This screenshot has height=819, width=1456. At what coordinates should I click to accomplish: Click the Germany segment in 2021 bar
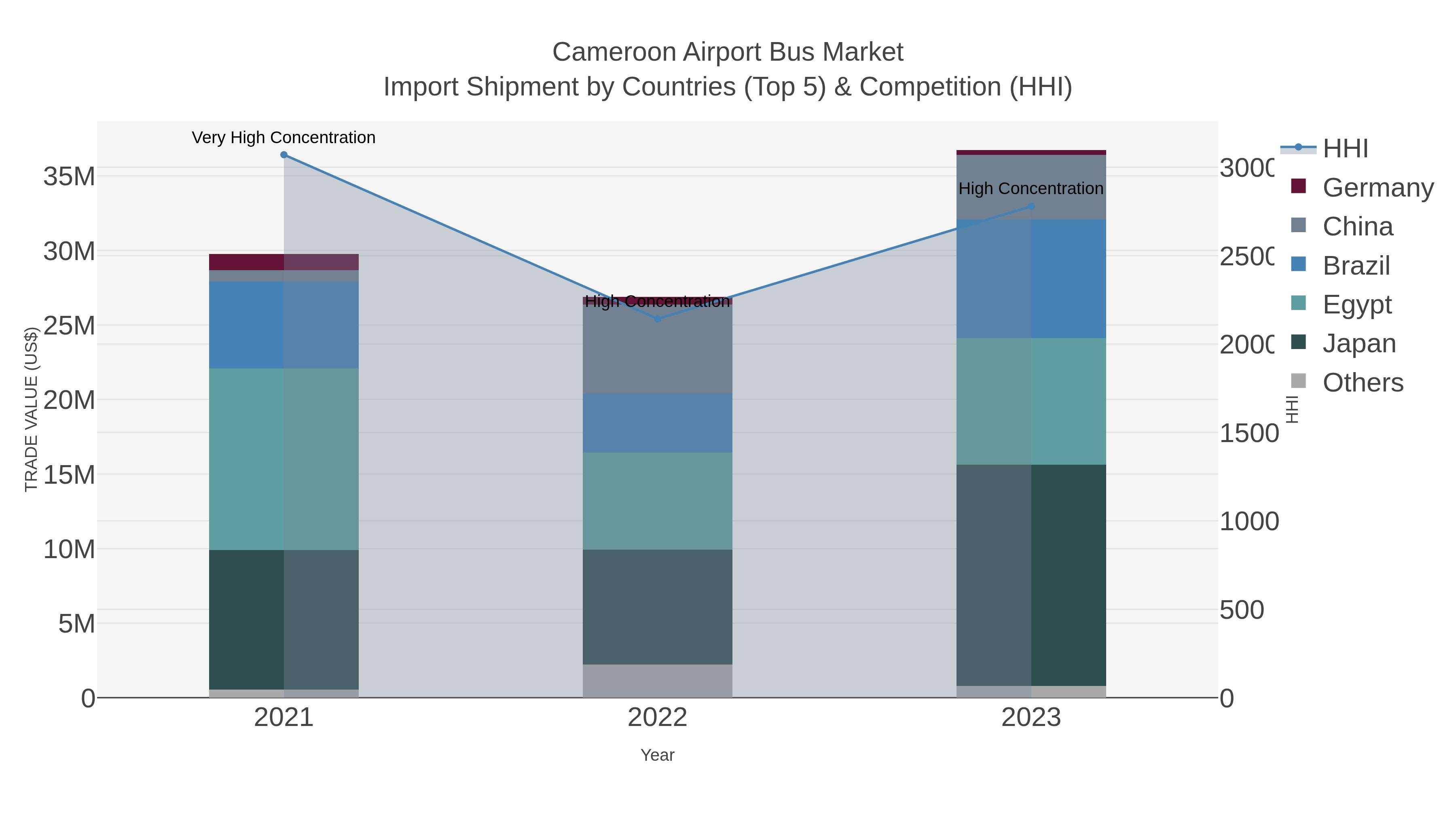(x=284, y=262)
